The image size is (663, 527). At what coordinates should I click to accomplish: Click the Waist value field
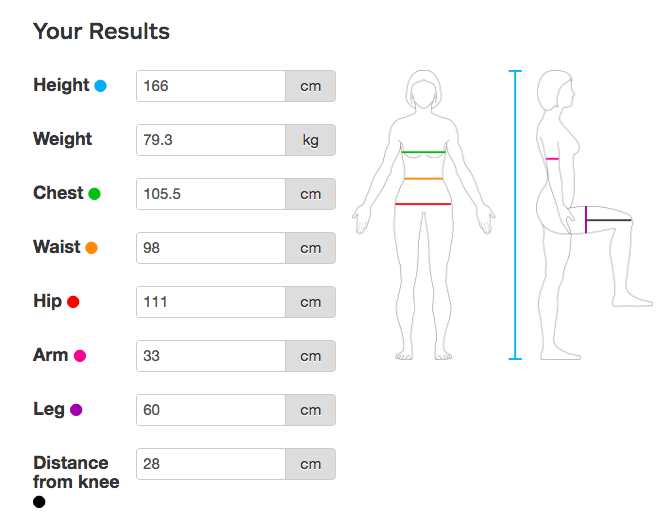coord(211,248)
